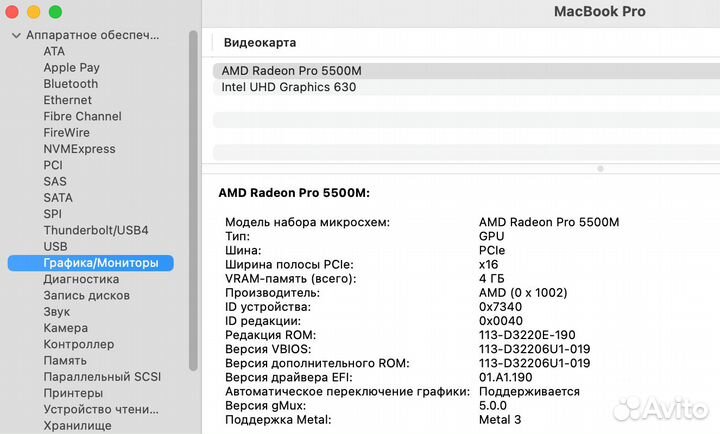The width and height of the screenshot is (720, 434).
Task: Select Запись дисков in the sidebar
Action: [x=87, y=296]
